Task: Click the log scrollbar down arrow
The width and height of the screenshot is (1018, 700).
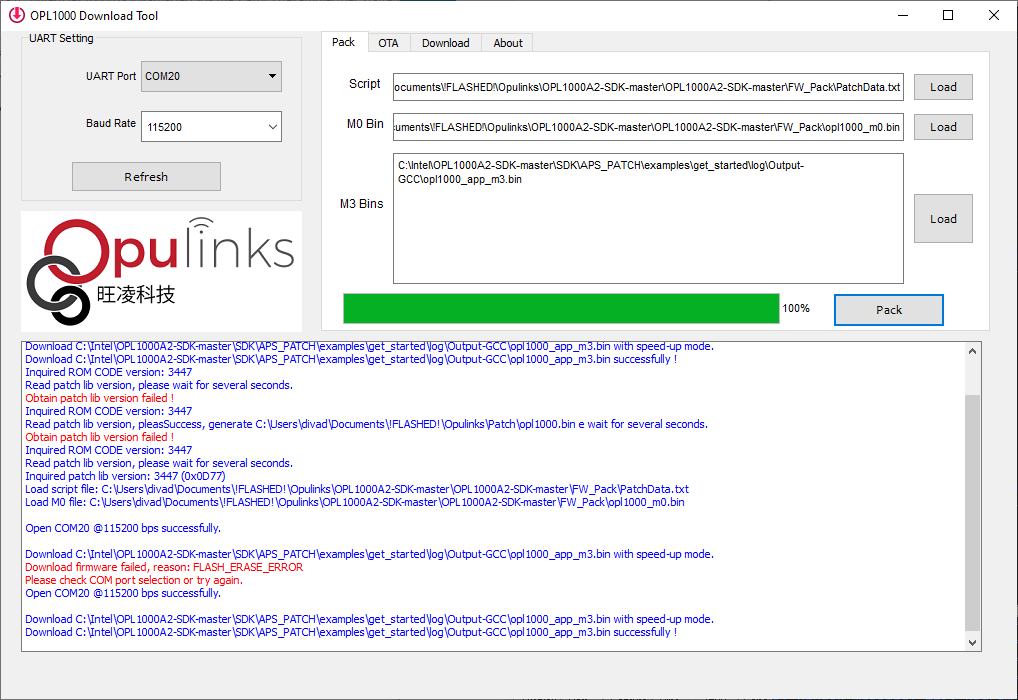Action: point(972,642)
